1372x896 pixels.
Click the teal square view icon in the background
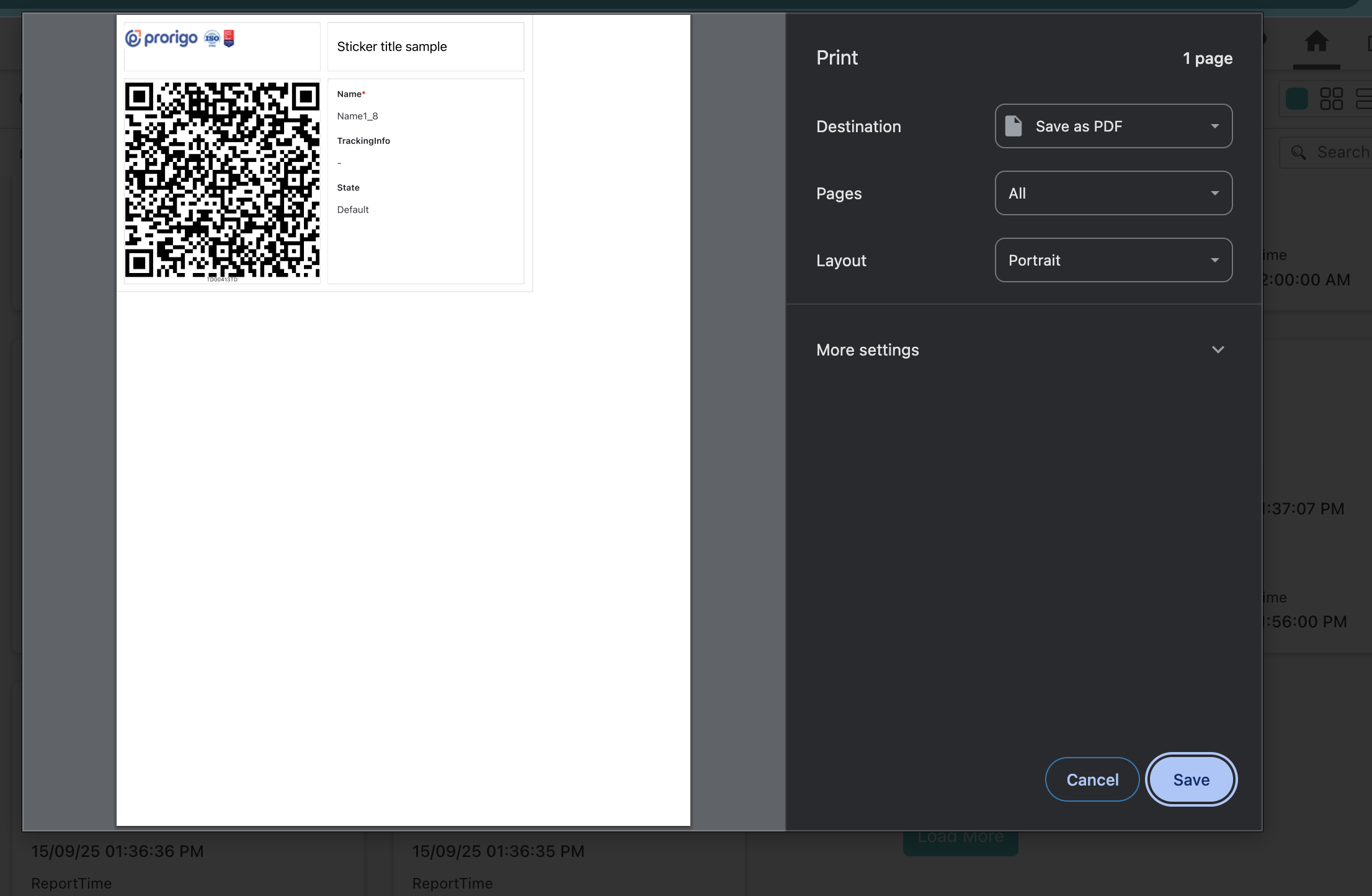(1296, 99)
